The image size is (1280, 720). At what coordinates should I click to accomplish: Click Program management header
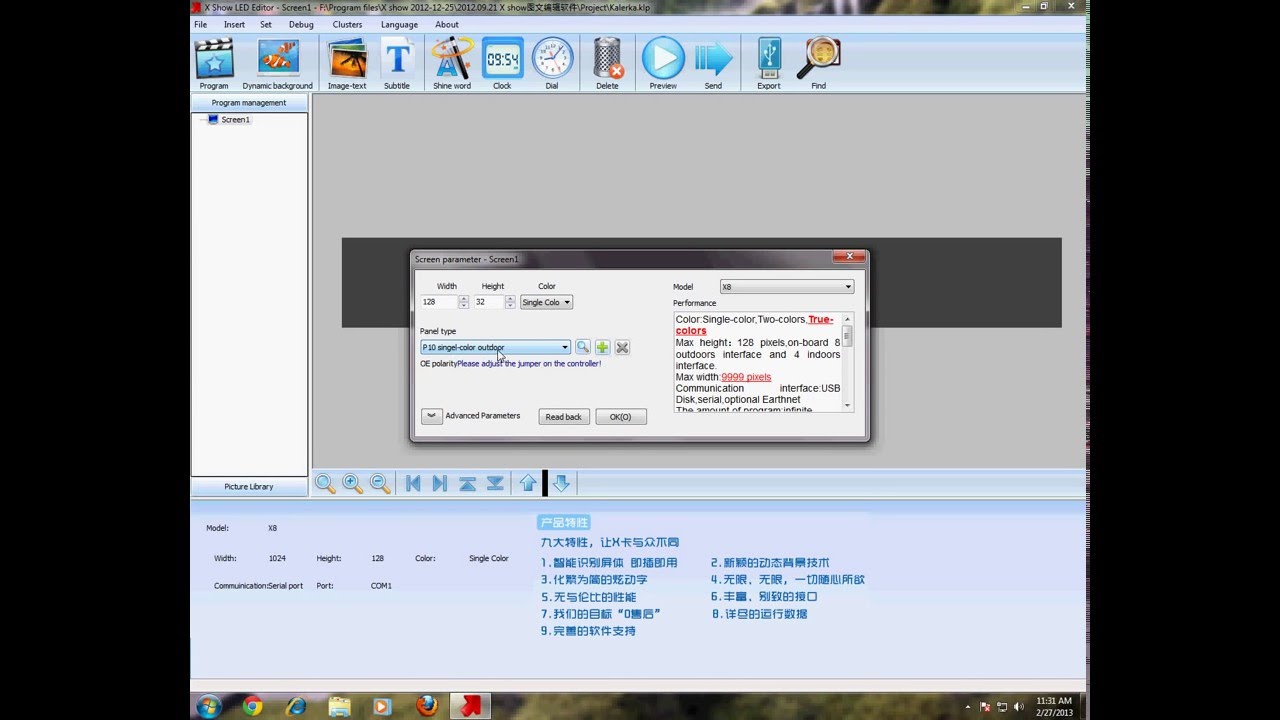click(249, 102)
